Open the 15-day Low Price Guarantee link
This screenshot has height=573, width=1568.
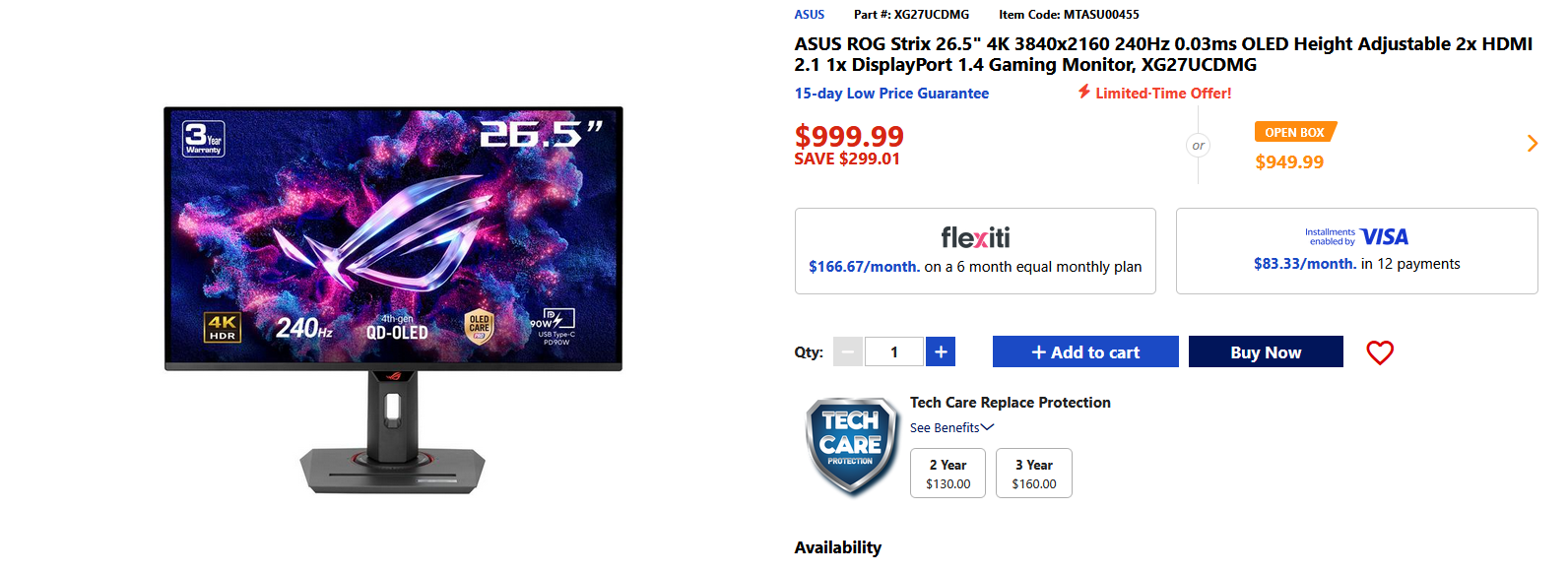coord(891,94)
